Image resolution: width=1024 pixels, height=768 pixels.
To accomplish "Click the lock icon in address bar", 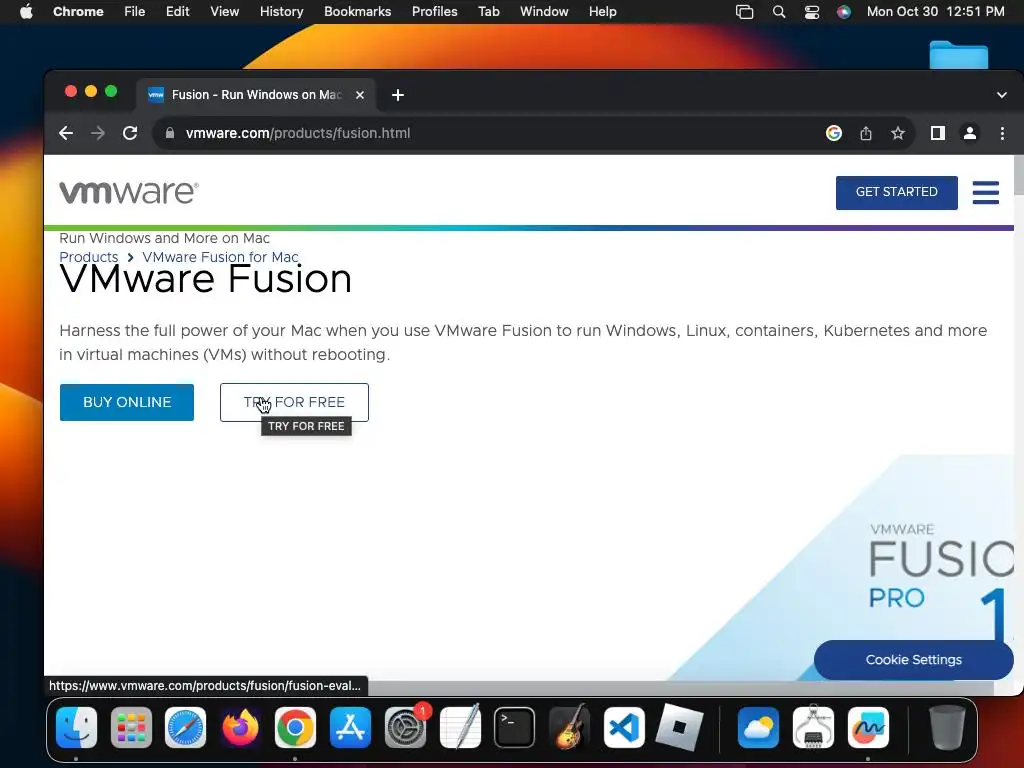I will (170, 133).
